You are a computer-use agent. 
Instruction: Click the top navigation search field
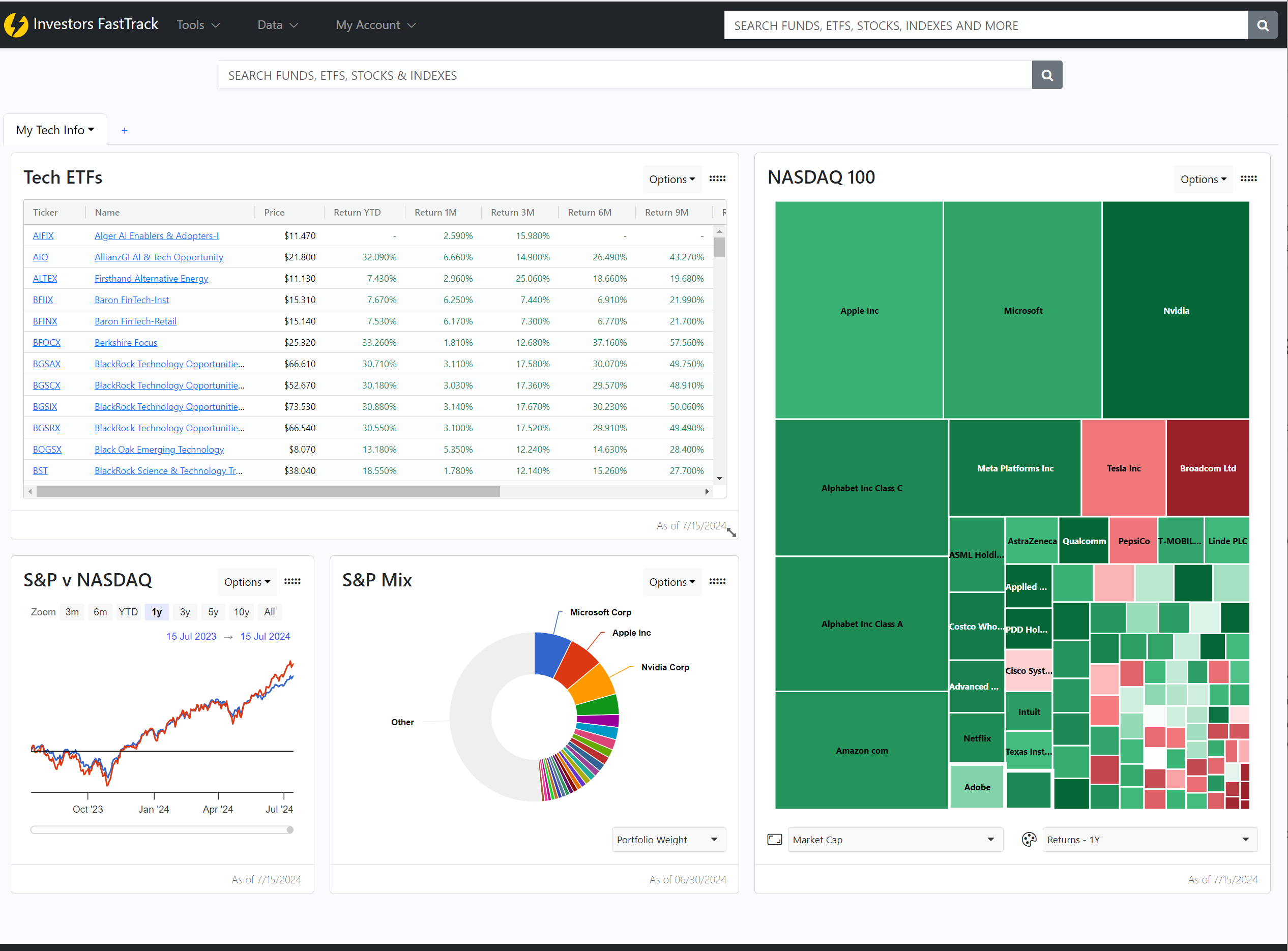[985, 25]
